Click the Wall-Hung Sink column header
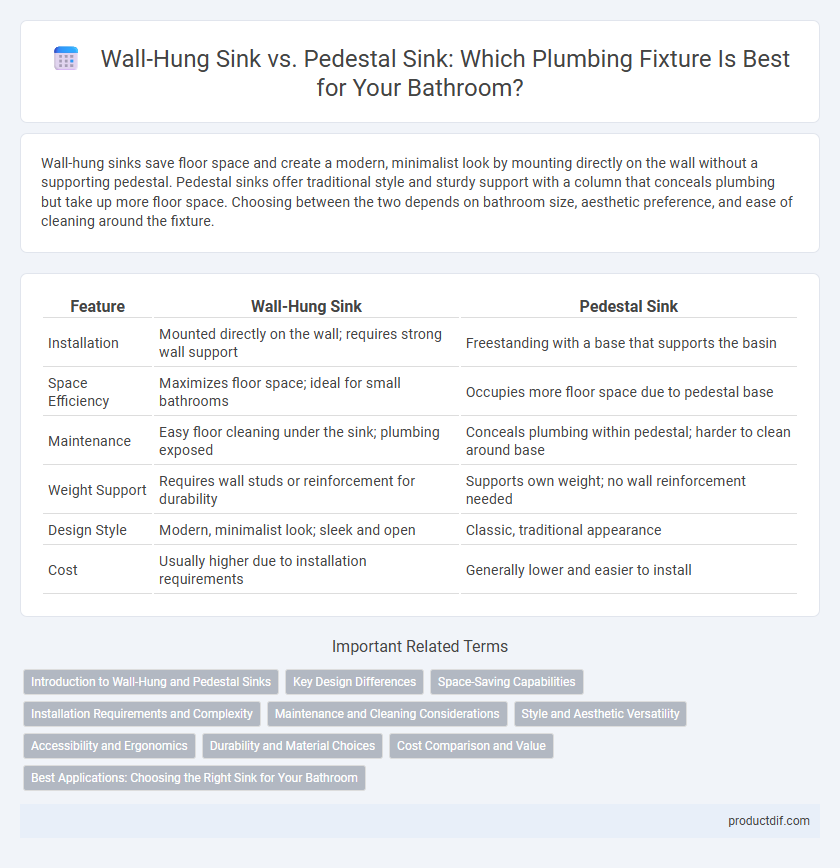The width and height of the screenshot is (840, 868). [x=306, y=306]
